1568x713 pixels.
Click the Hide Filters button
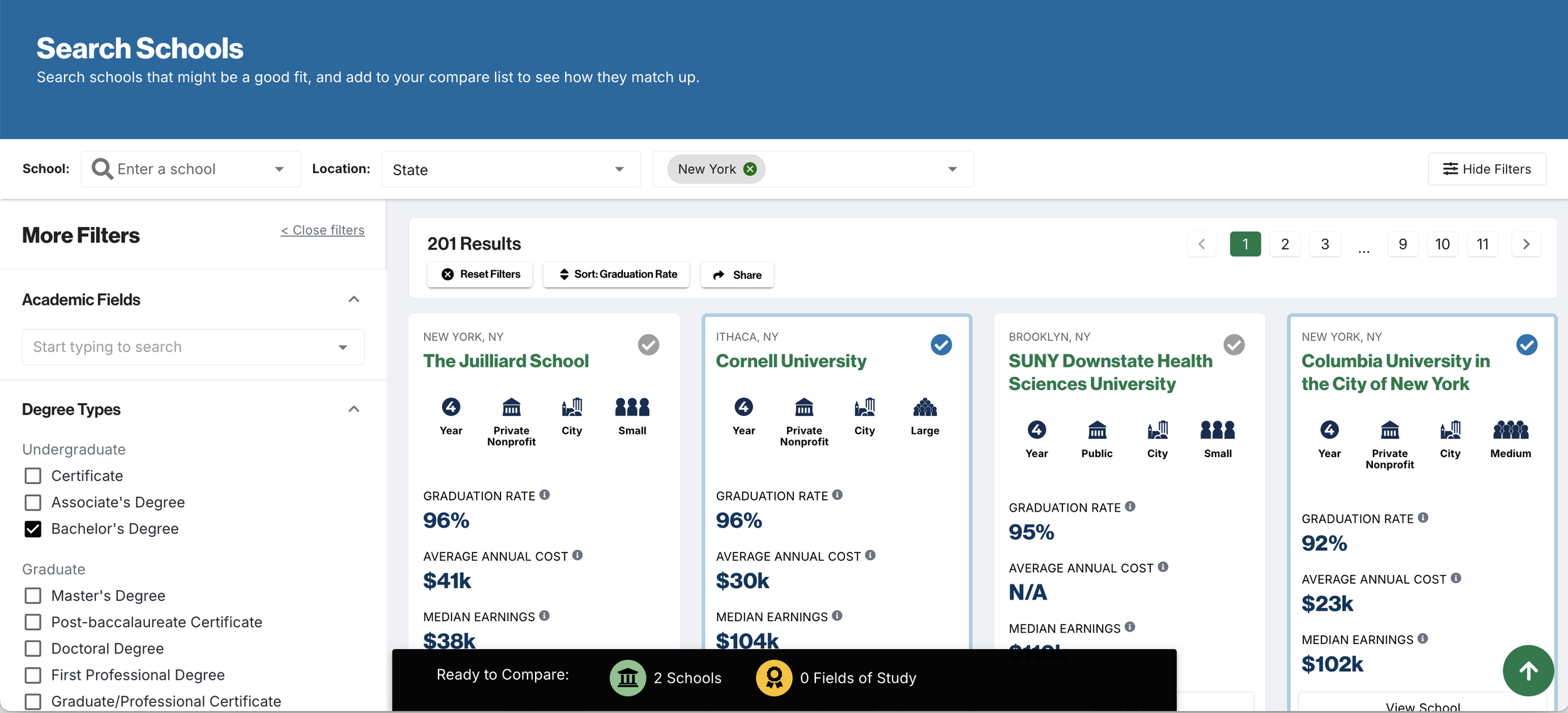tap(1486, 169)
